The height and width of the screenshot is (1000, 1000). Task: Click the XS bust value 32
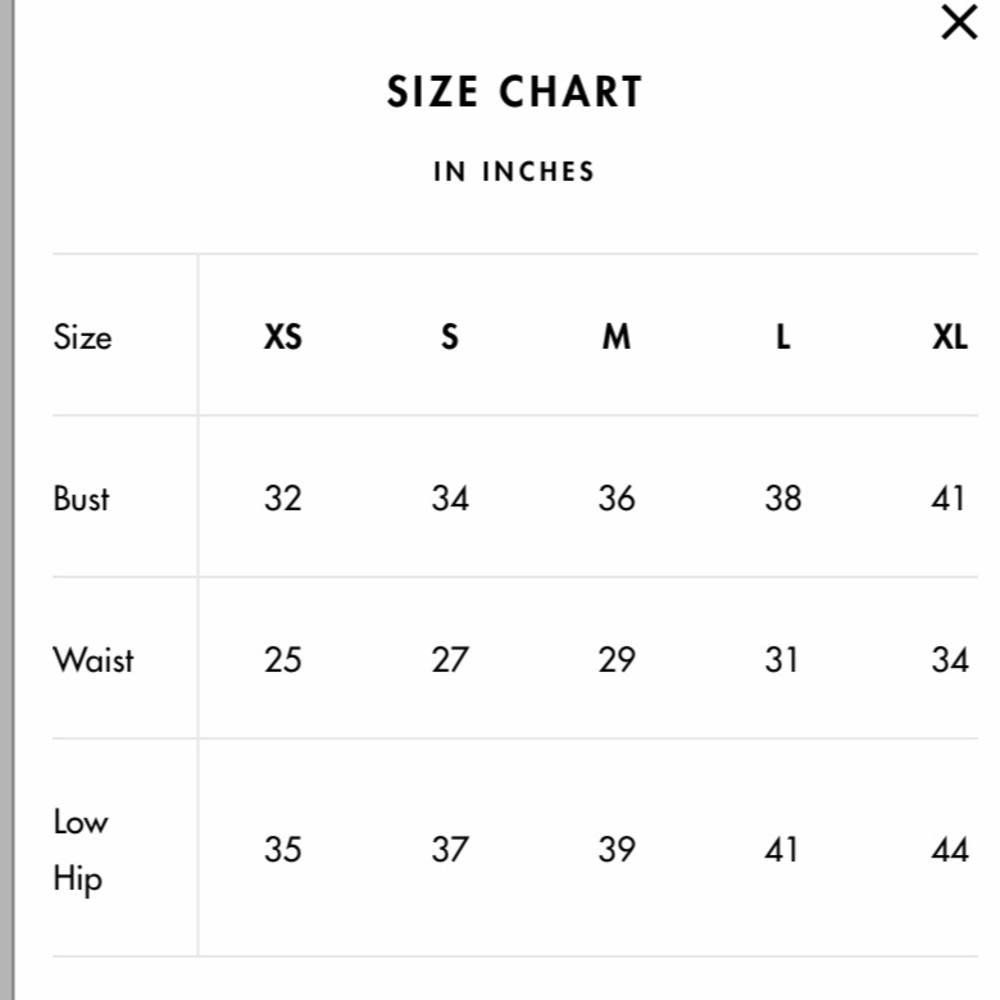(x=283, y=499)
